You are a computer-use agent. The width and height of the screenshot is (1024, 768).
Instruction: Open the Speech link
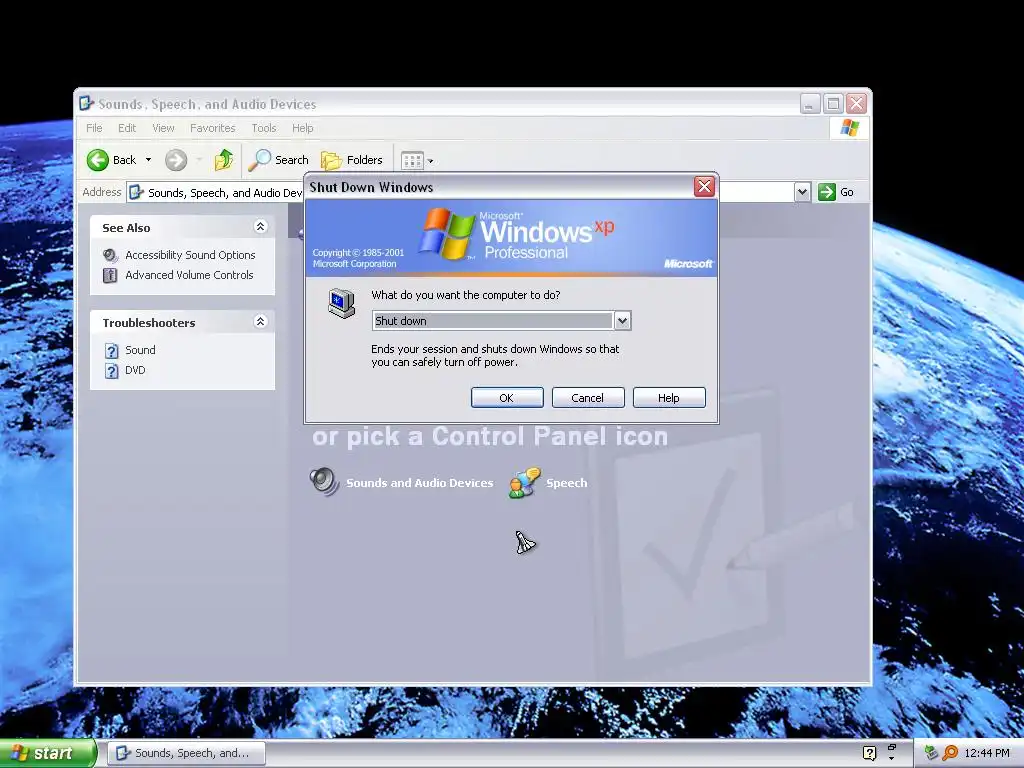[566, 483]
